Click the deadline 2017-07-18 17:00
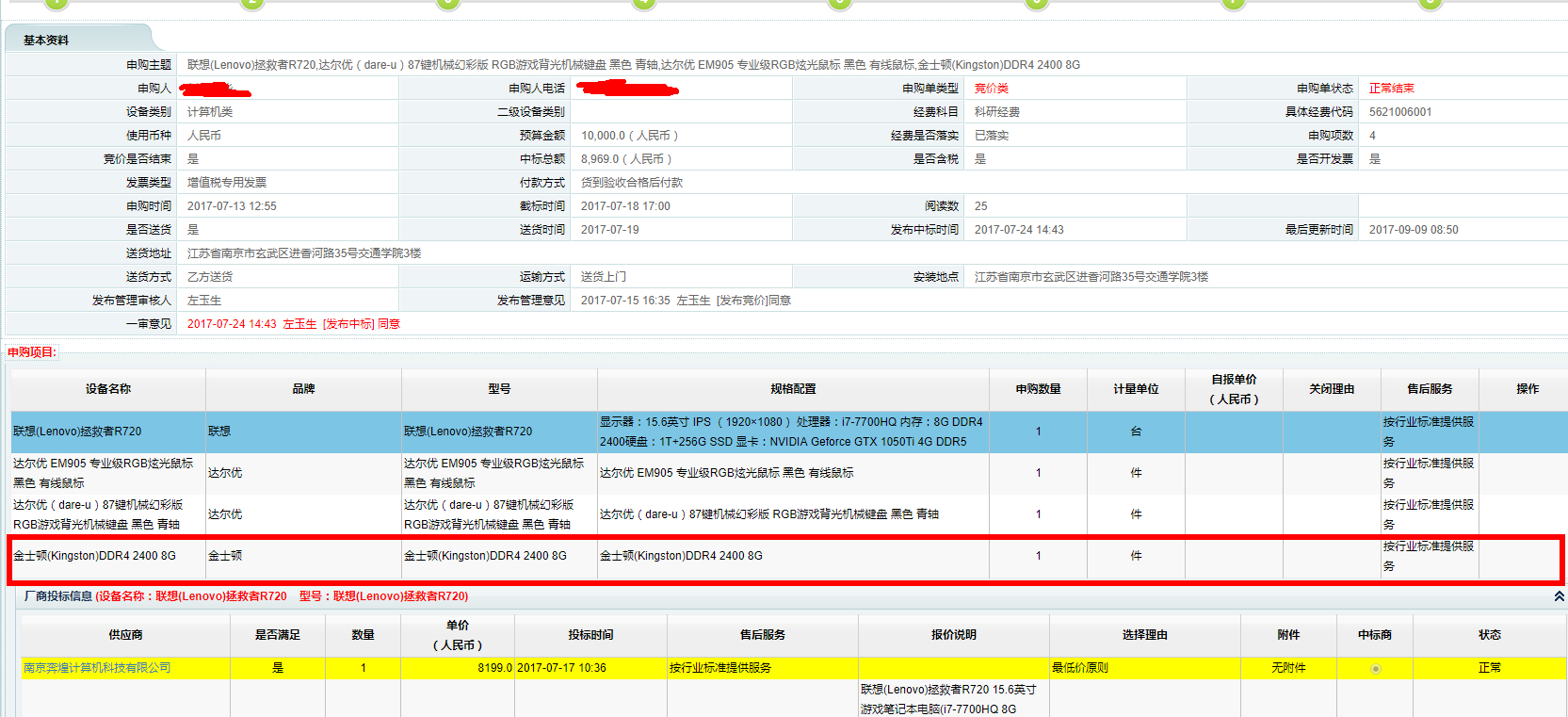The width and height of the screenshot is (1568, 717). point(625,206)
